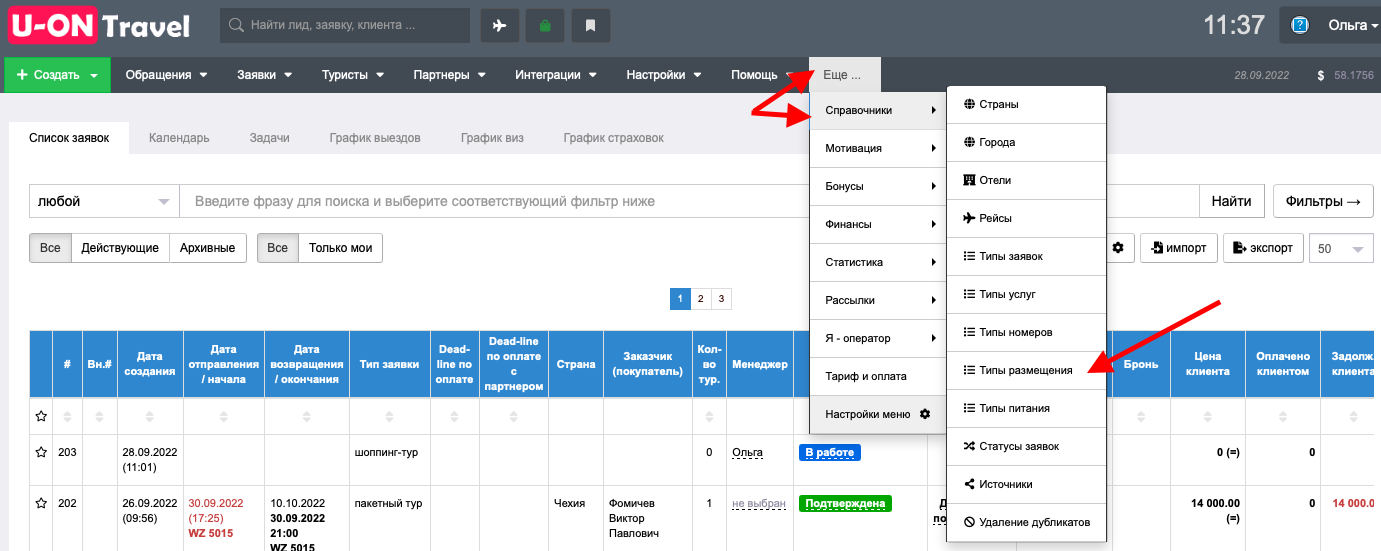The image size is (1381, 551).
Task: Switch to the Календарь tab
Action: [x=179, y=138]
